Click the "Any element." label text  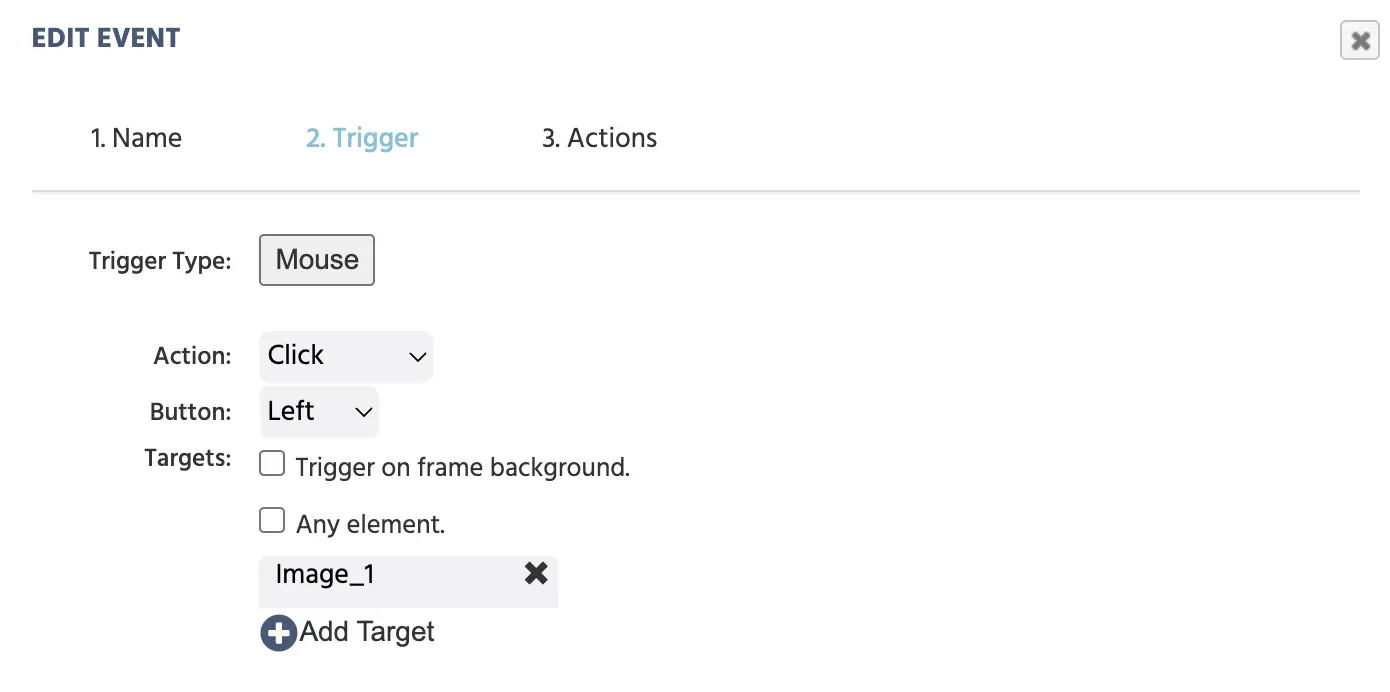click(x=370, y=524)
